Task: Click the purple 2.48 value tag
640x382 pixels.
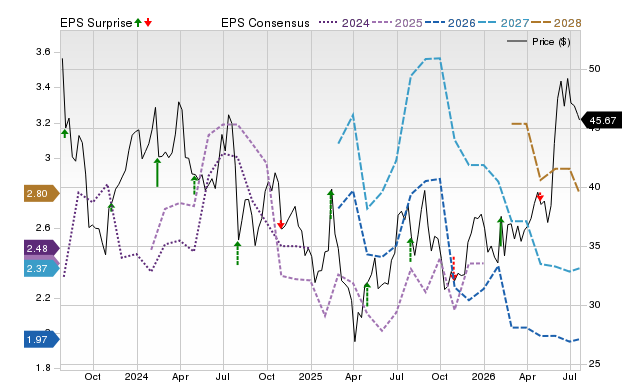Action: coord(42,248)
